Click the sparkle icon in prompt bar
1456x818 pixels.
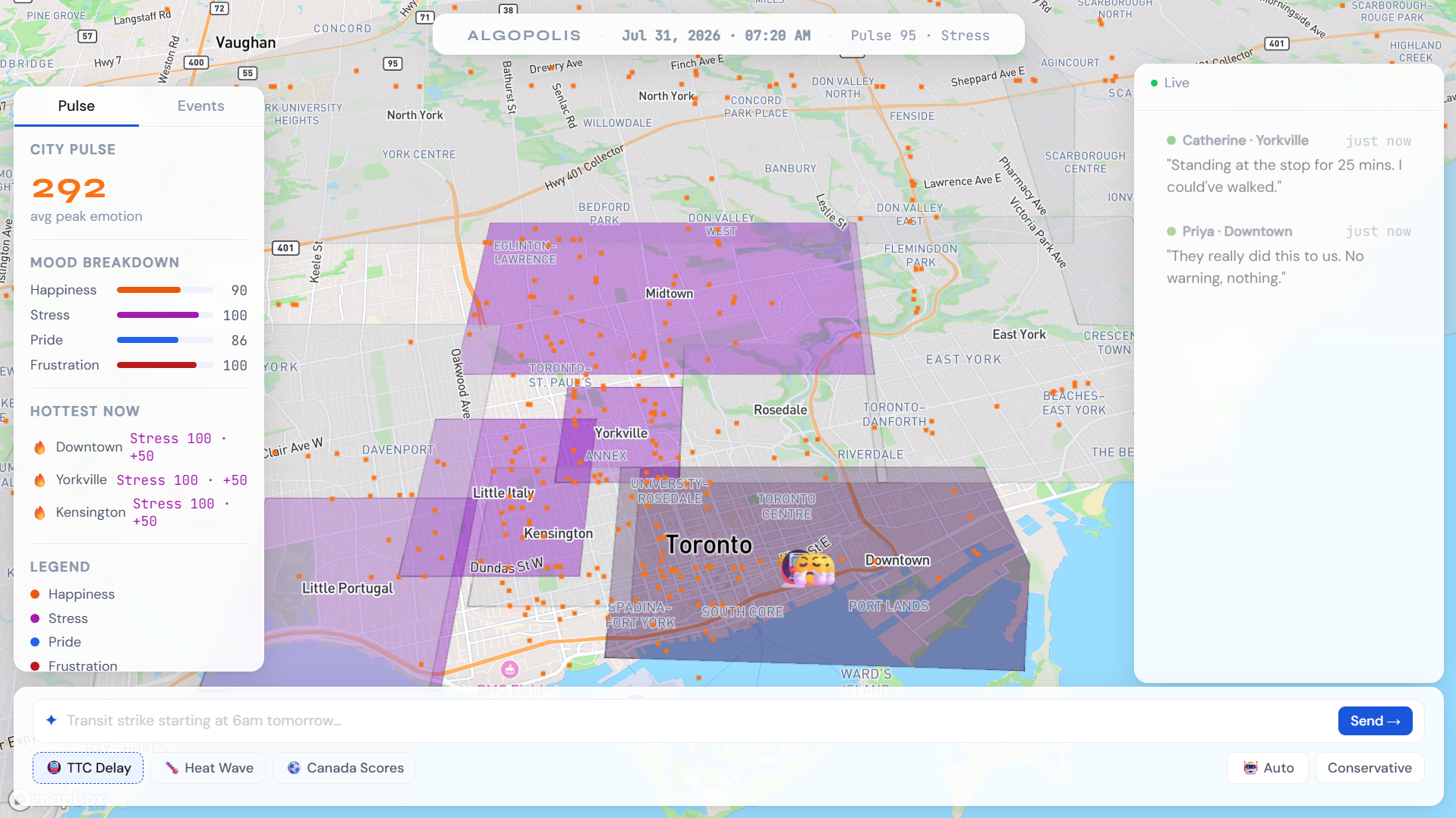[x=51, y=720]
